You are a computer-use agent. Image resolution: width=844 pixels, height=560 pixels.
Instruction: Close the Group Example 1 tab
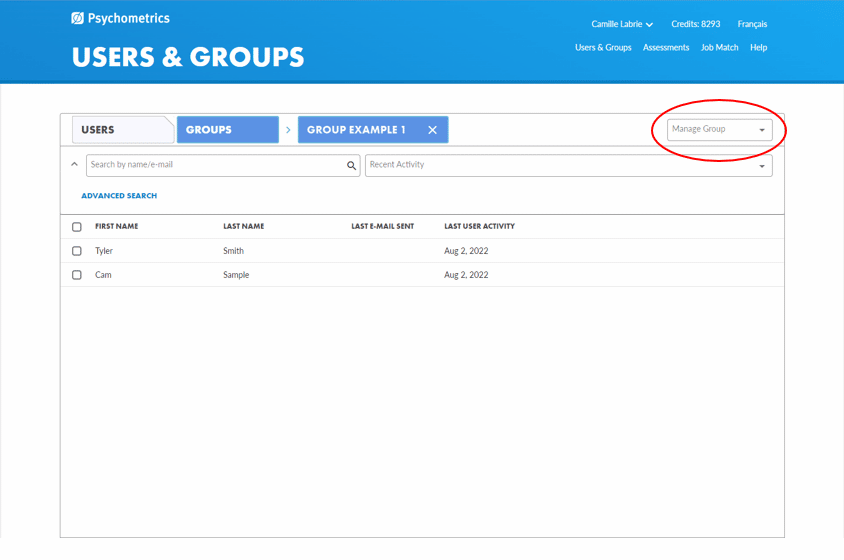(432, 130)
